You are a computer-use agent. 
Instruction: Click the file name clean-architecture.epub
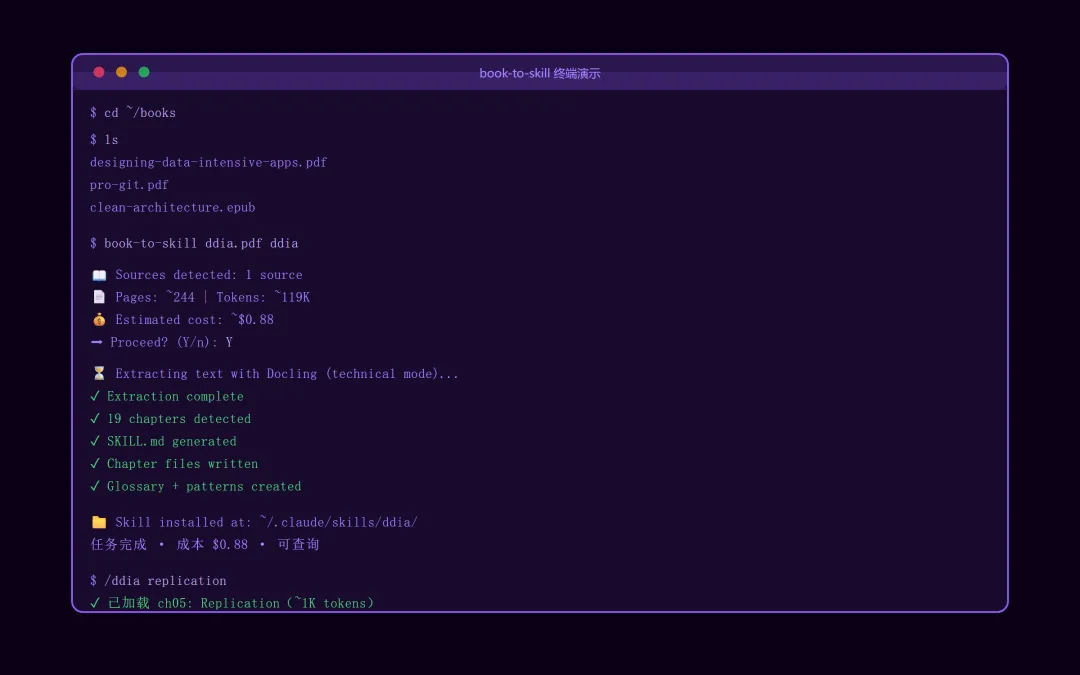[173, 207]
